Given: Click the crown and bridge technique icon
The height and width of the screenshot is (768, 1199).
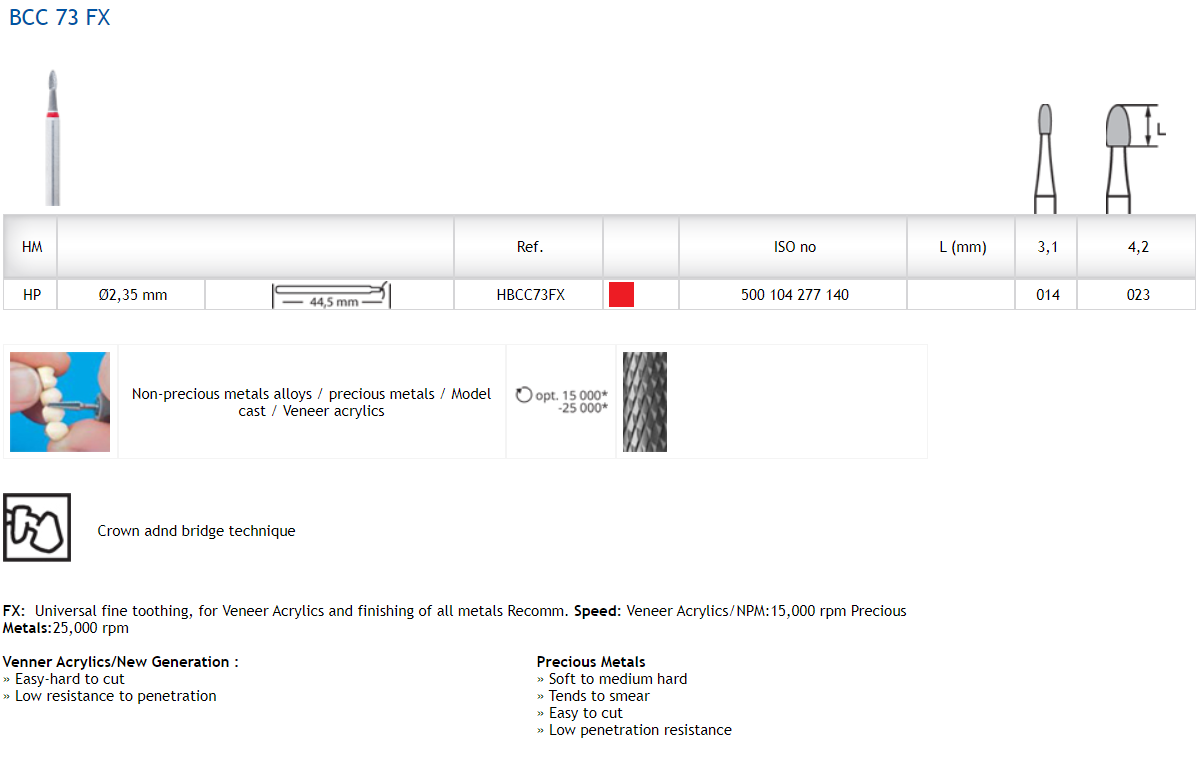Looking at the screenshot, I should 37,527.
